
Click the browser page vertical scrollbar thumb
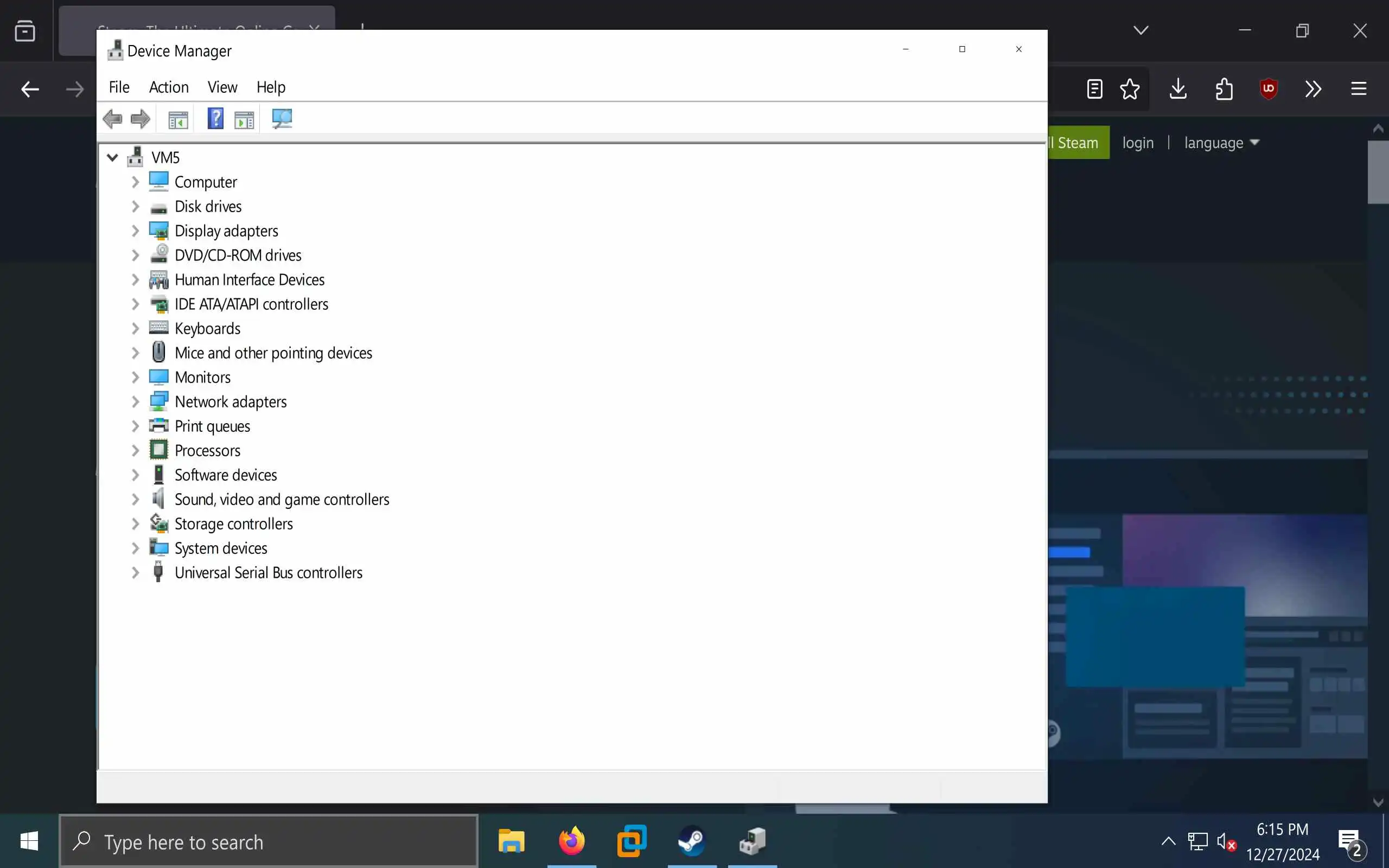coord(1378,172)
